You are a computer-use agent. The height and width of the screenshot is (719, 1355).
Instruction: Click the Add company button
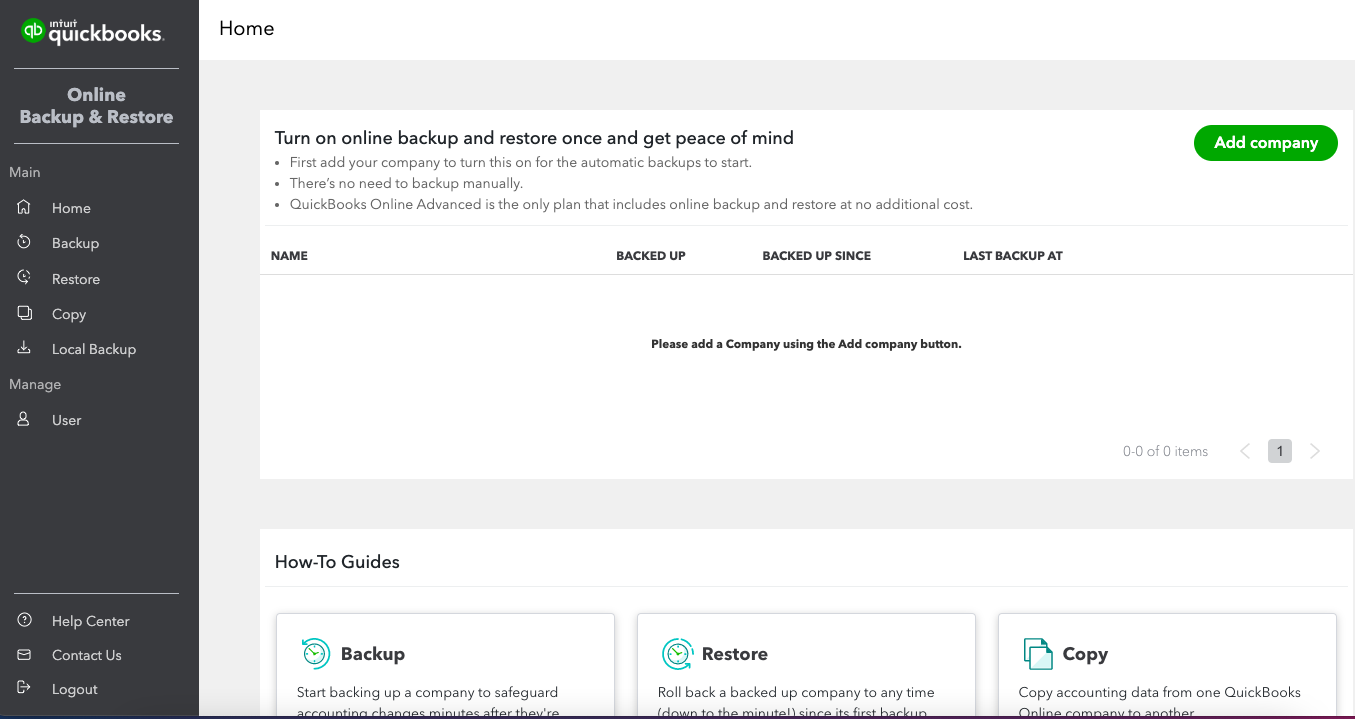coord(1265,143)
